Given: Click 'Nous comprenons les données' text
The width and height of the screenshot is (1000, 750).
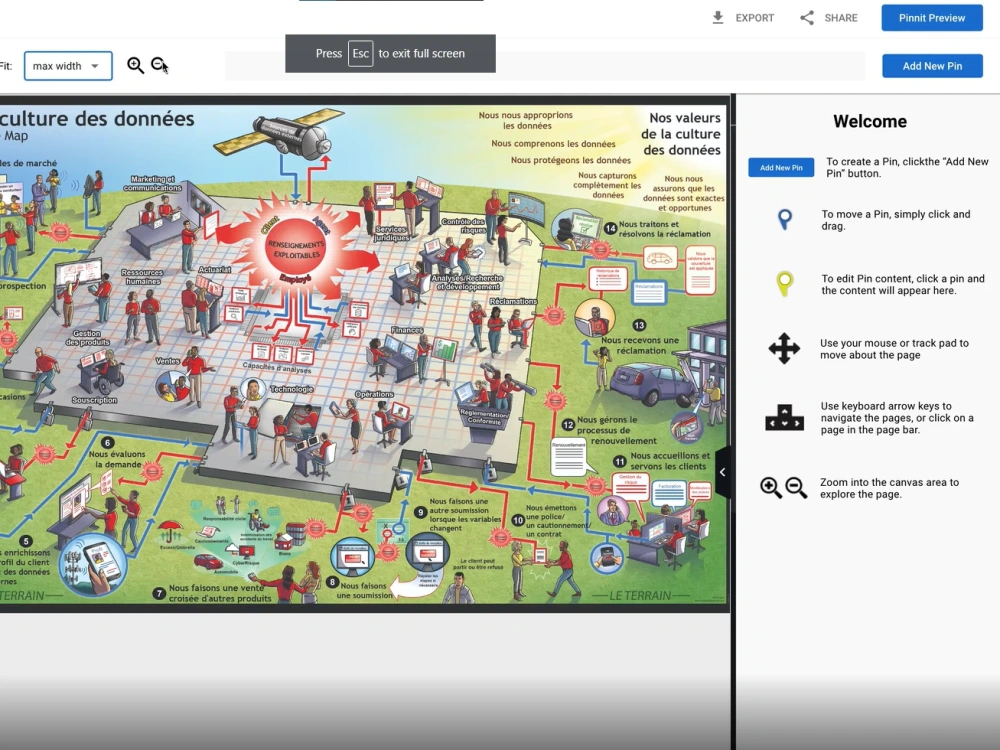Looking at the screenshot, I should tap(554, 143).
